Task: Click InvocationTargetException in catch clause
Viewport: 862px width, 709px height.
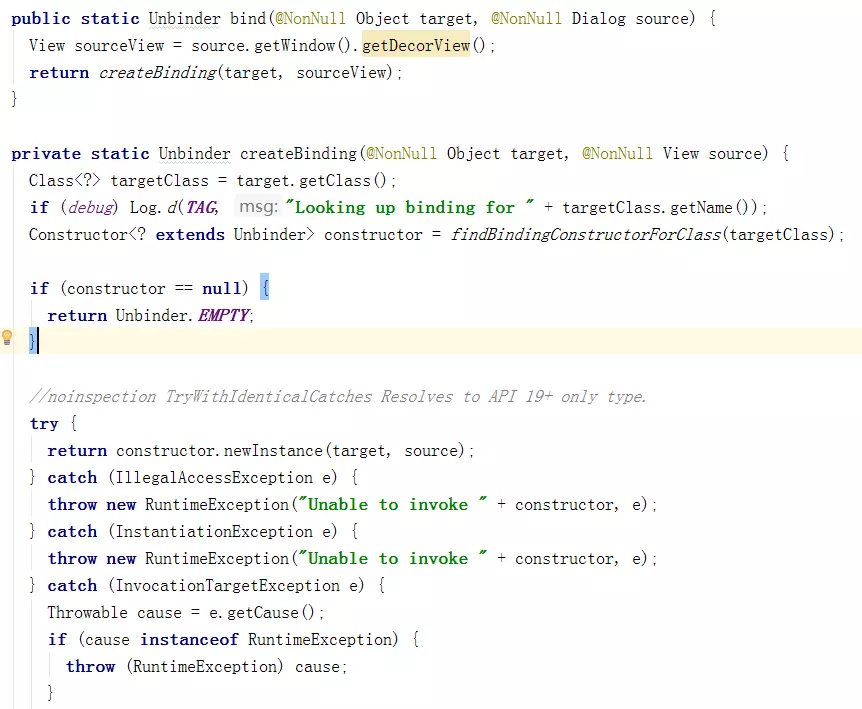Action: pyautogui.click(x=228, y=585)
